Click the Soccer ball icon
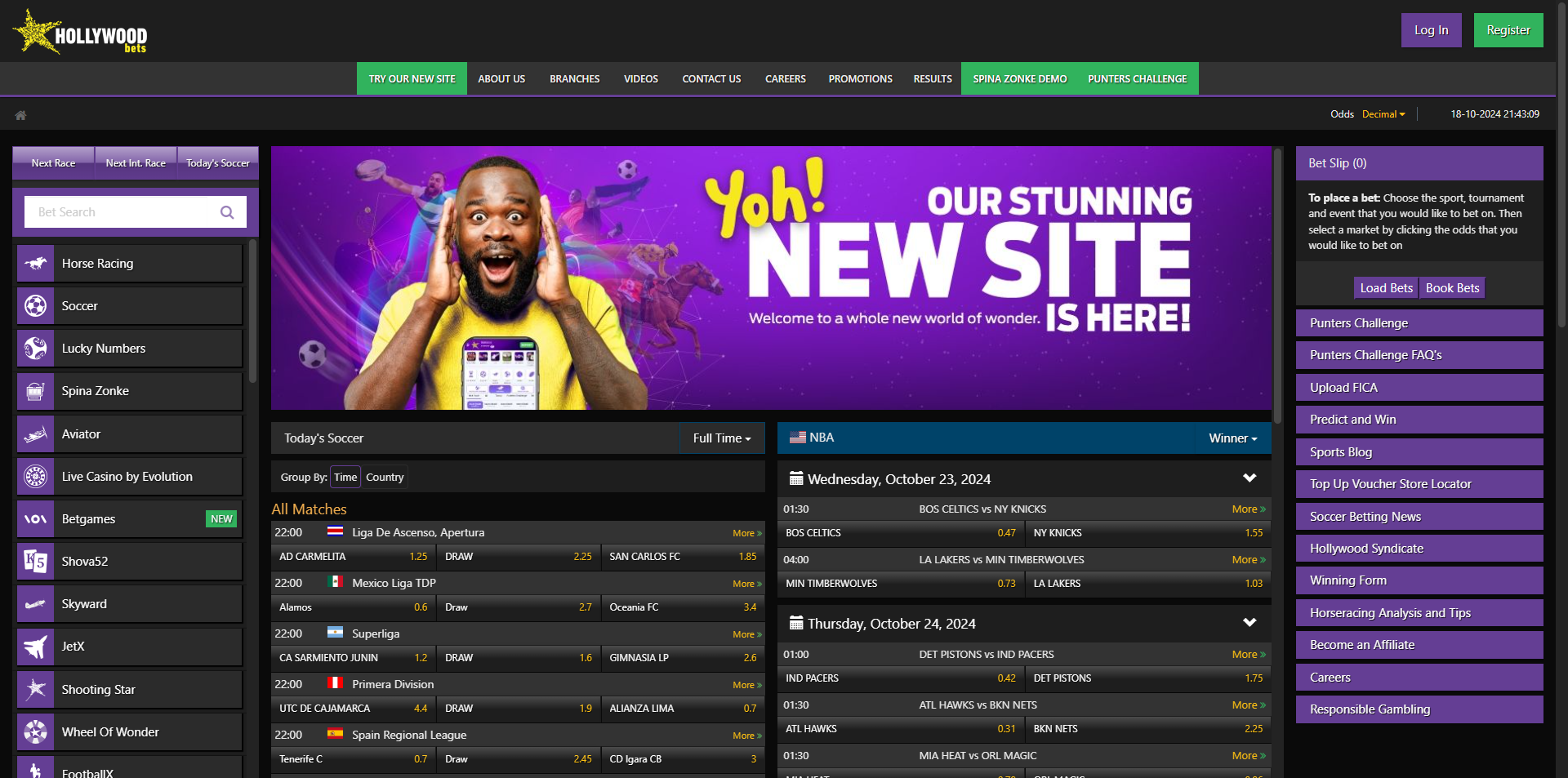Image resolution: width=1568 pixels, height=778 pixels. point(35,306)
